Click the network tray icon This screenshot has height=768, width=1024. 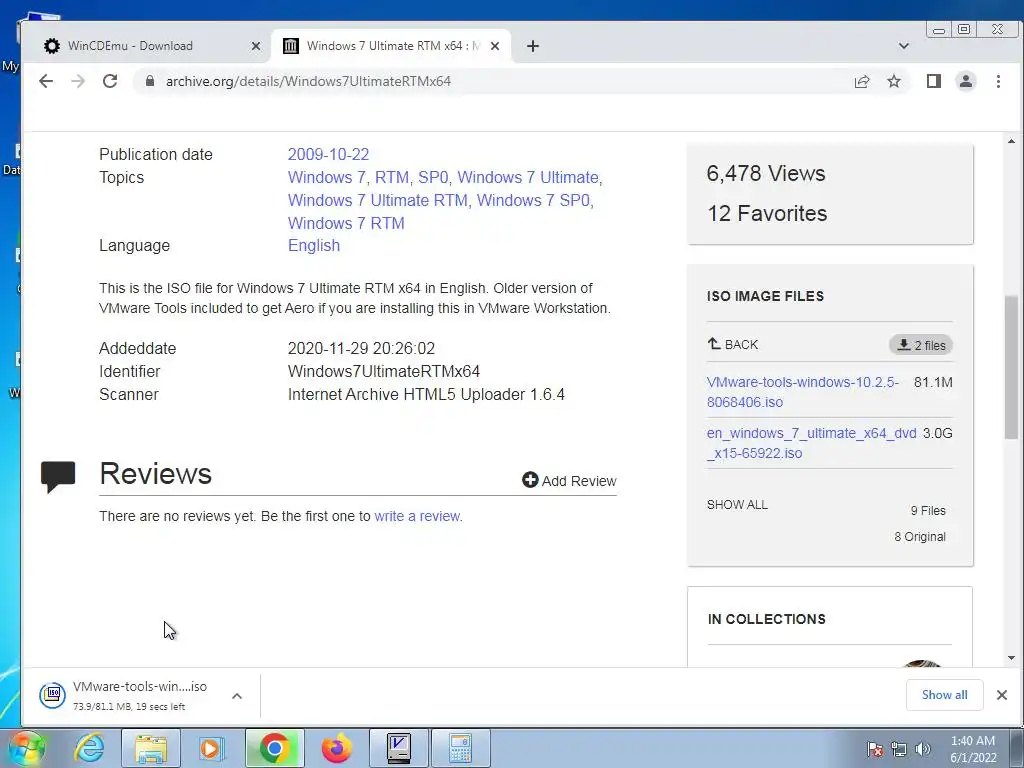tap(899, 749)
